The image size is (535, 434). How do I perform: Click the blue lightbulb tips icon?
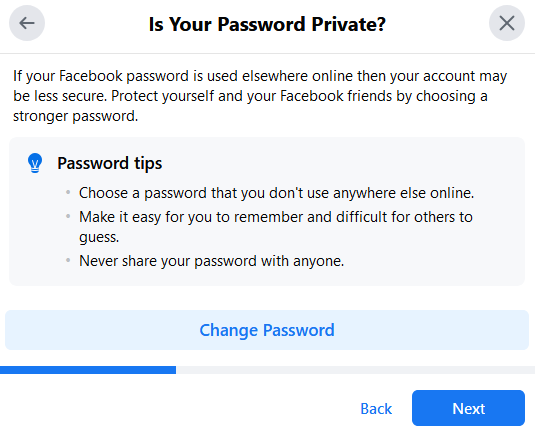(x=35, y=163)
